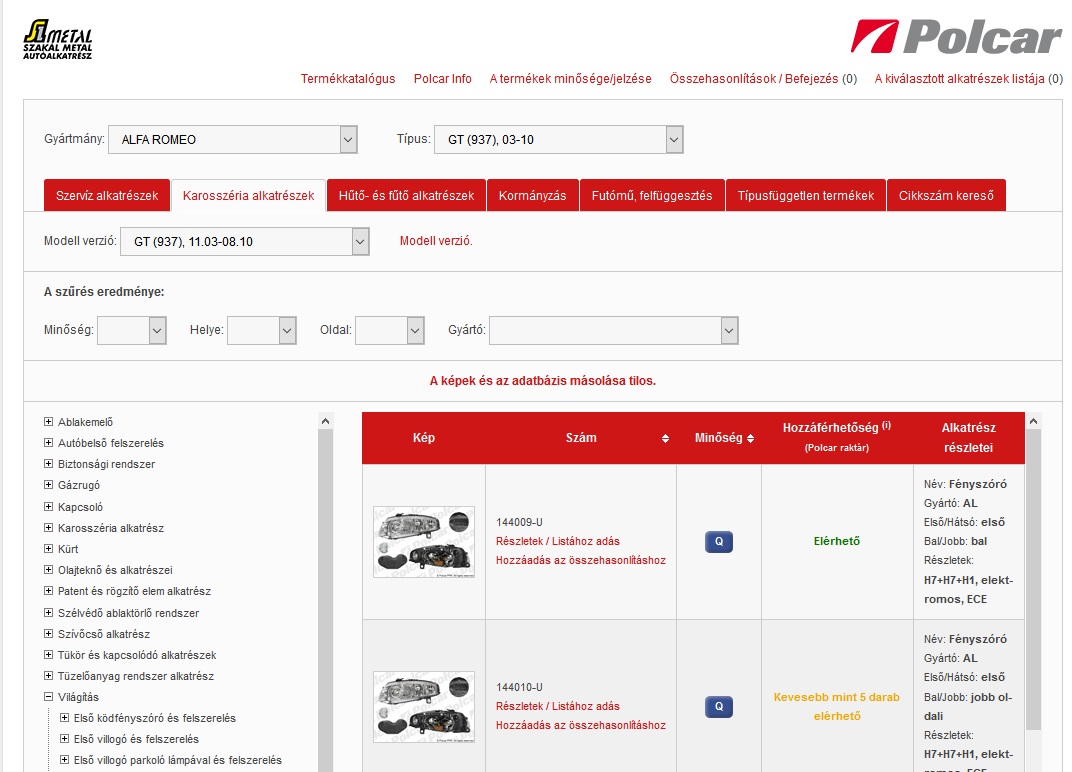Select the Karosszéria alkatrészek tab
The width and height of the screenshot is (1072, 772).
click(248, 196)
